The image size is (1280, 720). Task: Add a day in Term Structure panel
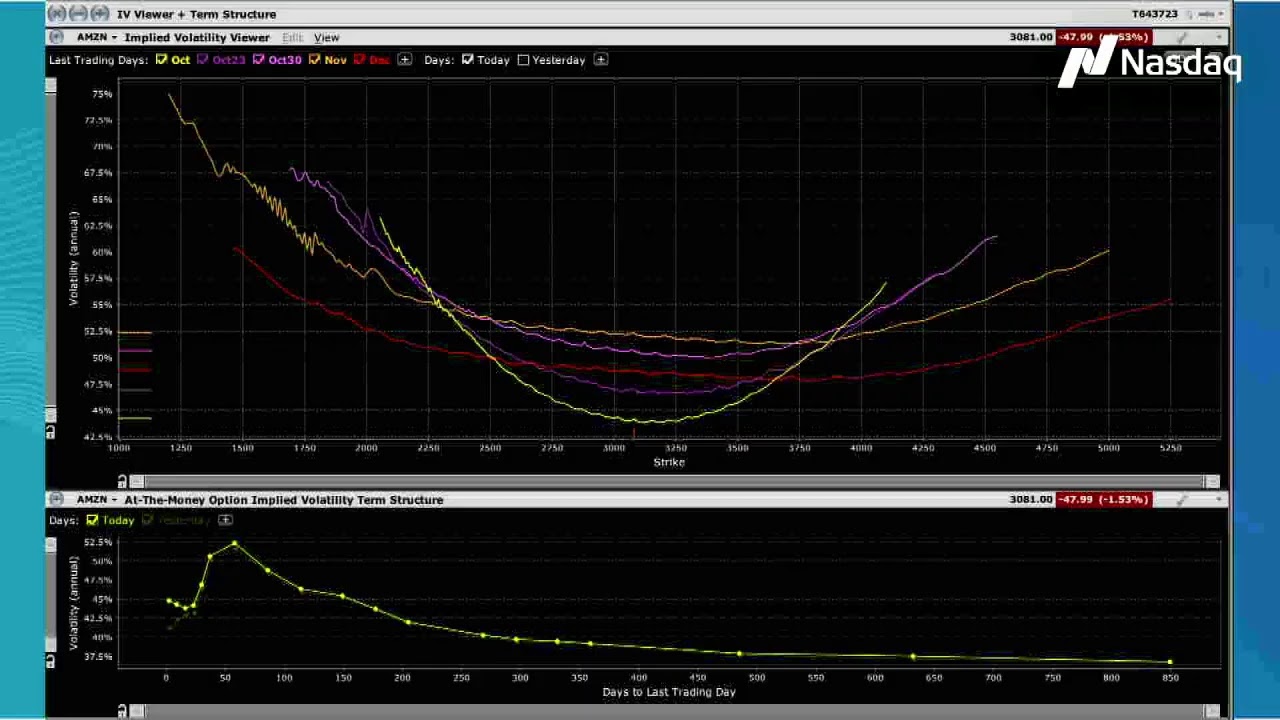[225, 520]
